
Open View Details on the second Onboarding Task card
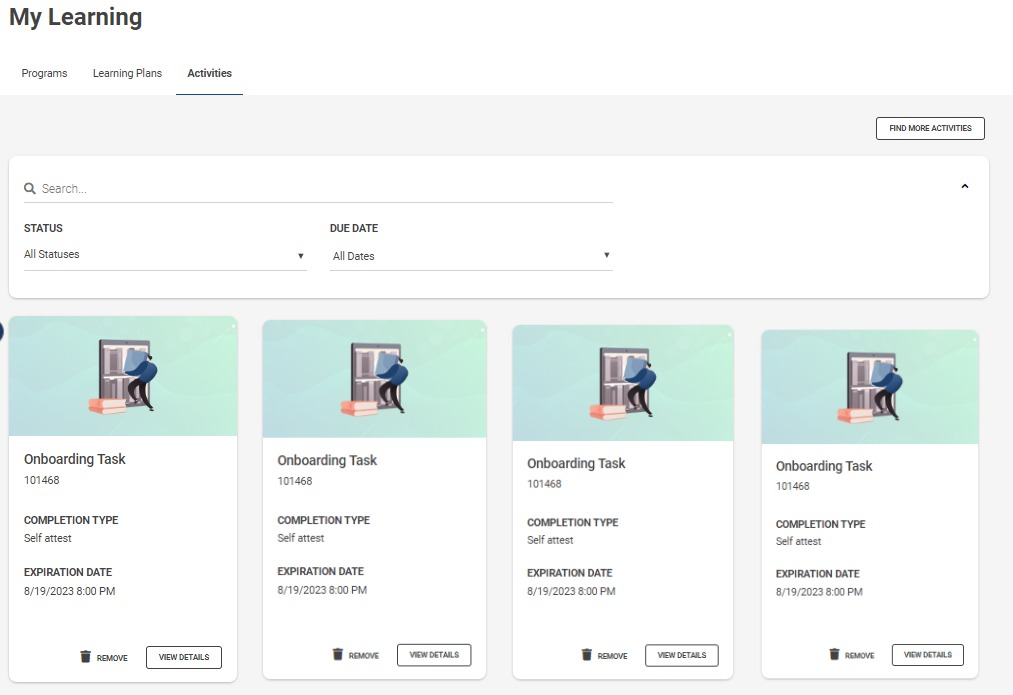coord(434,655)
